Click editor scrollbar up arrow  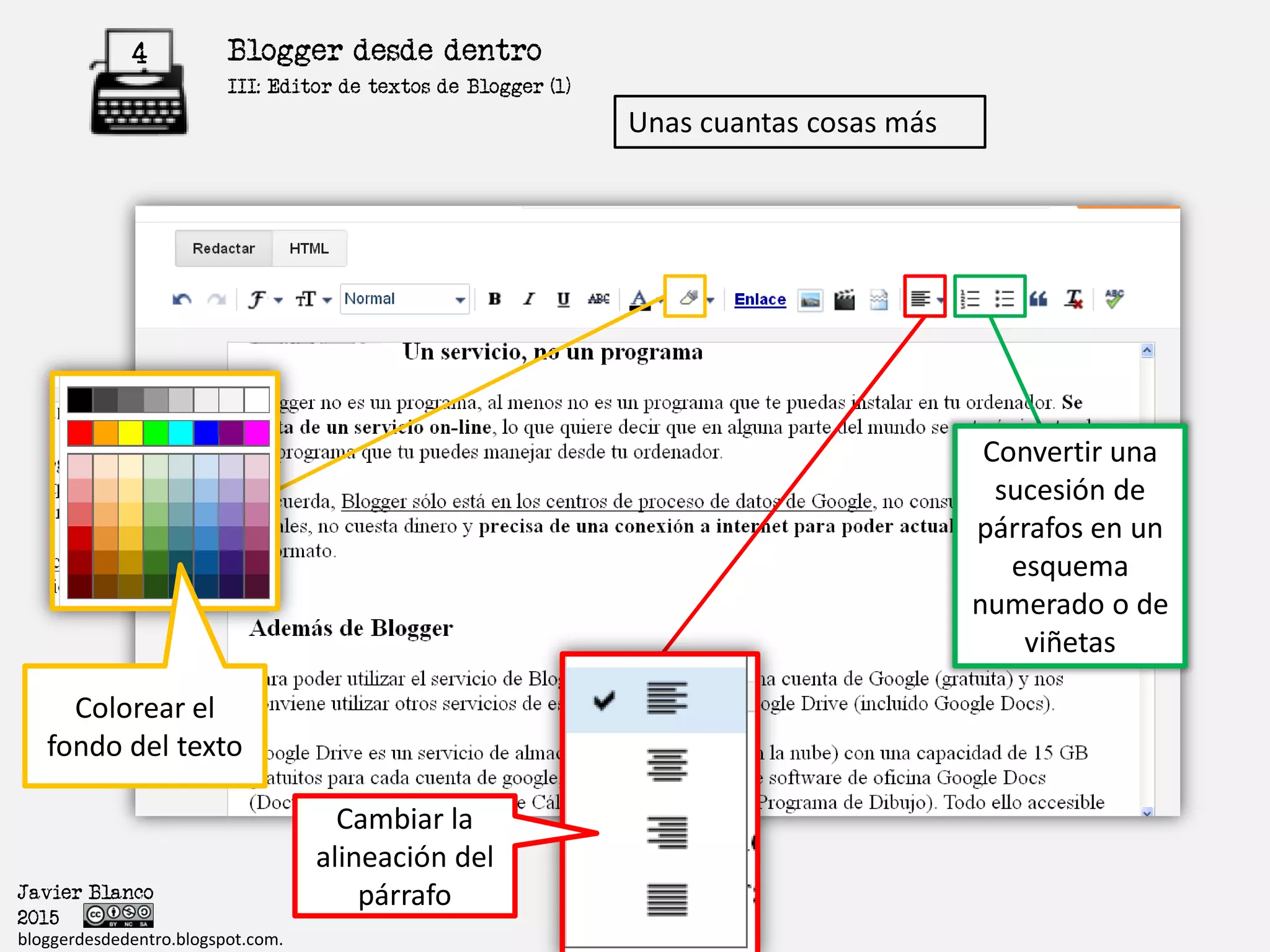pos(1147,351)
